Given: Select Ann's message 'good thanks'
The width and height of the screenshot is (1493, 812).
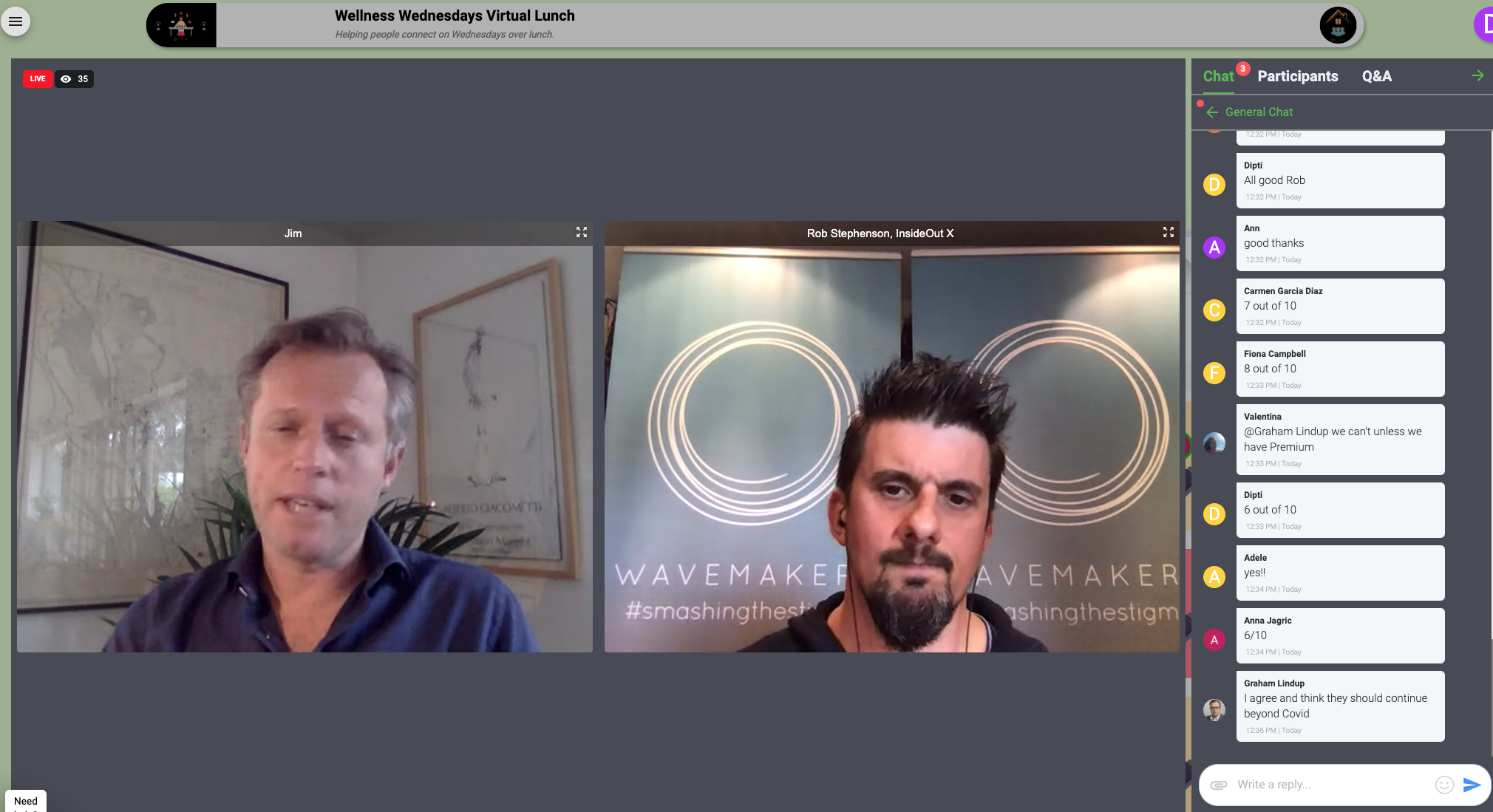Looking at the screenshot, I should pyautogui.click(x=1340, y=243).
